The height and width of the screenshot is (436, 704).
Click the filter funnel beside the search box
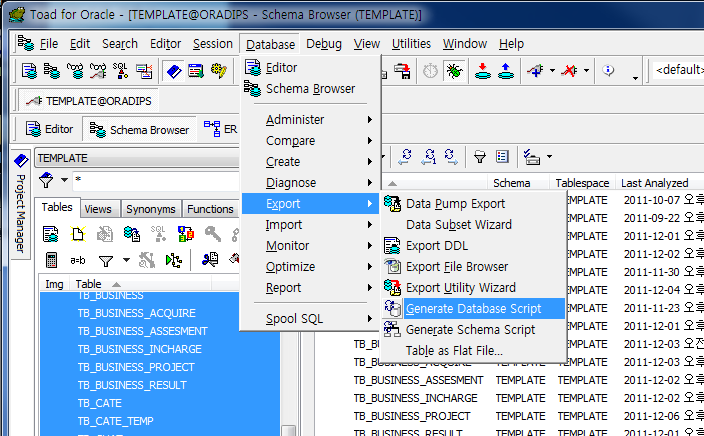(46, 180)
